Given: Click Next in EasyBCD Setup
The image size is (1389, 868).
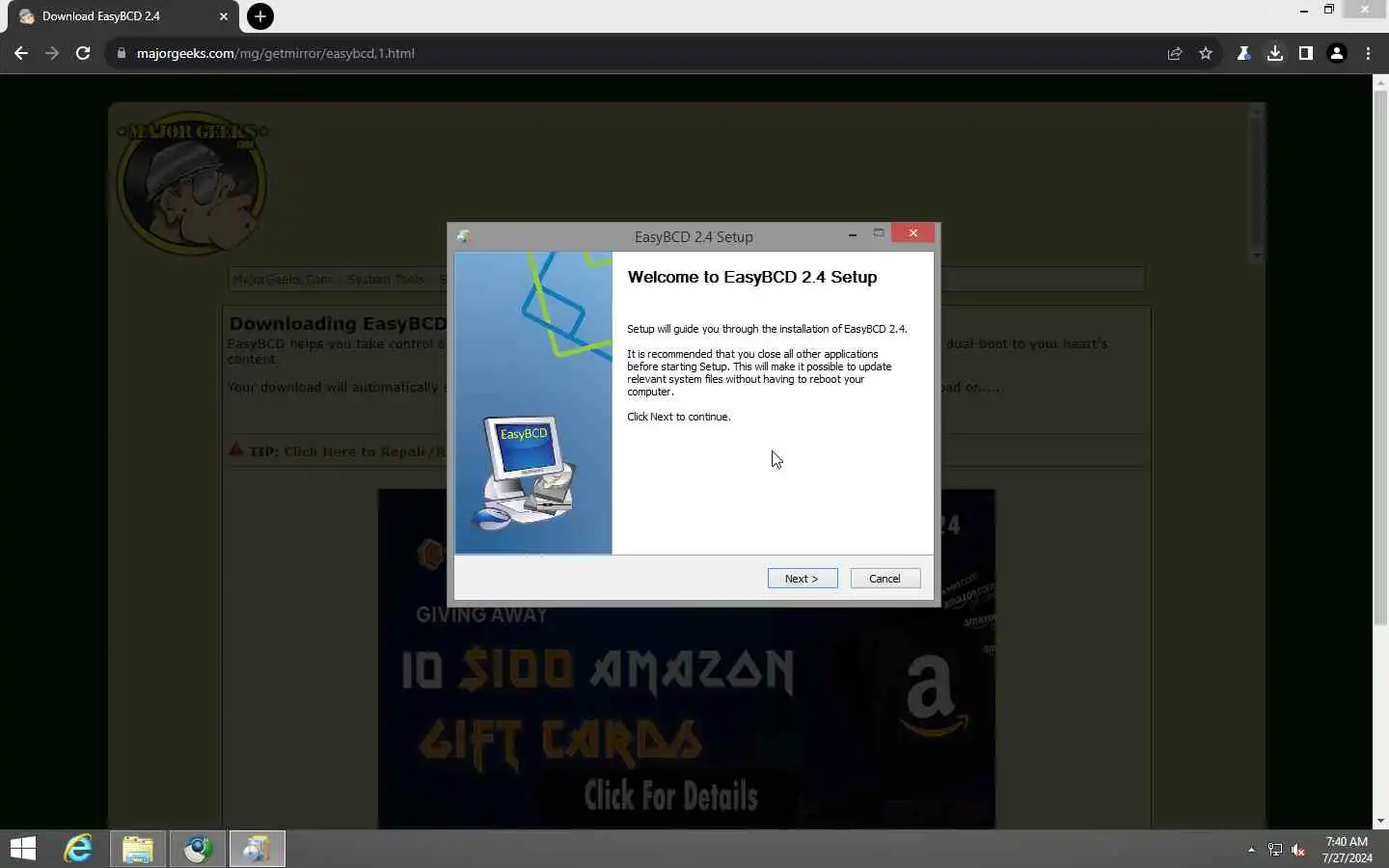Looking at the screenshot, I should [803, 579].
